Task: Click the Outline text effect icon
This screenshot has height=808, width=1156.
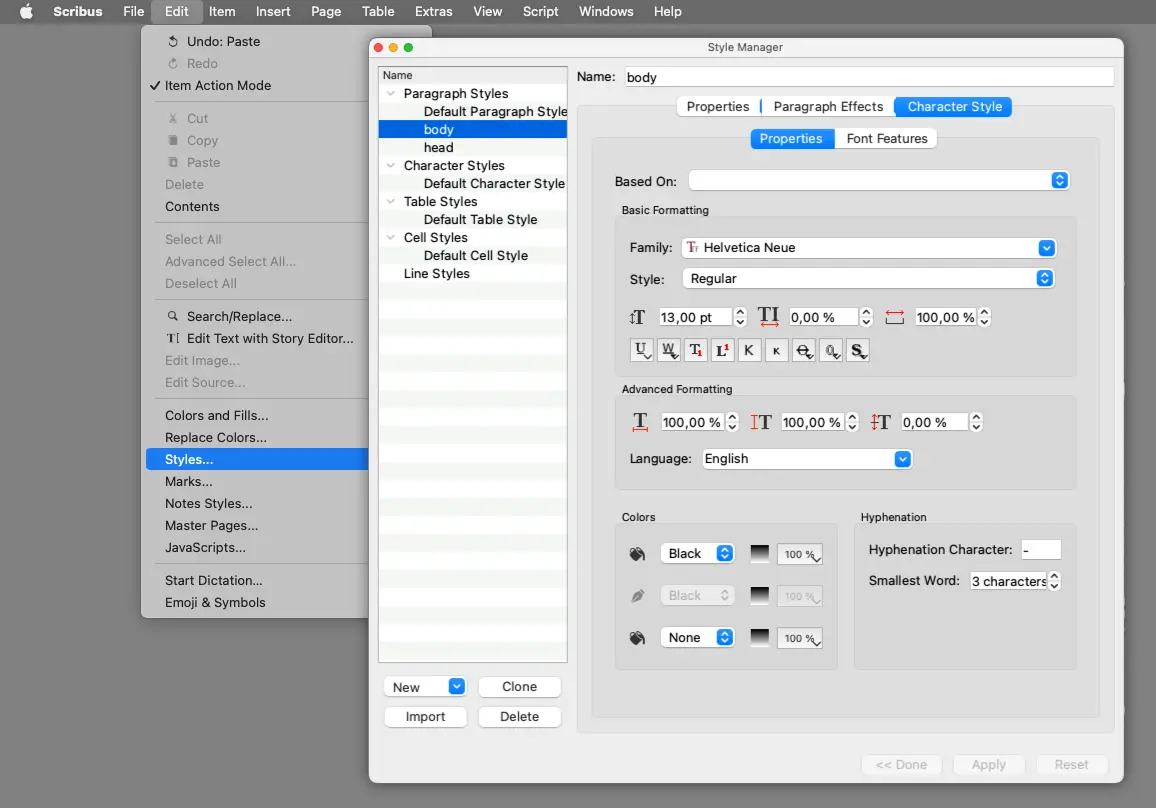Action: (x=830, y=351)
